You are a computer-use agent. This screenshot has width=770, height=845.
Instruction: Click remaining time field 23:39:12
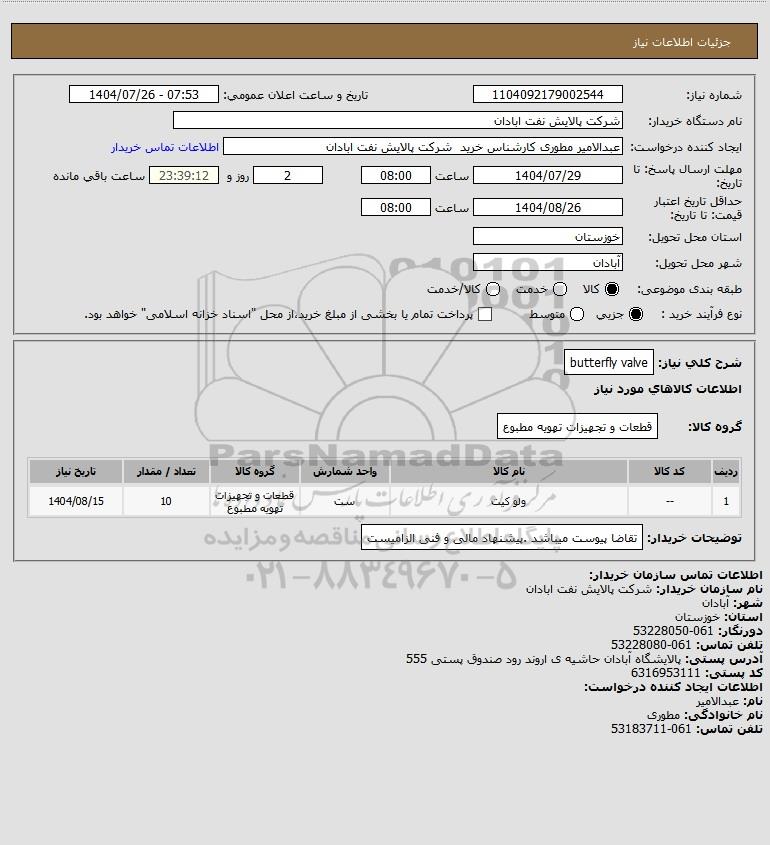(x=184, y=175)
